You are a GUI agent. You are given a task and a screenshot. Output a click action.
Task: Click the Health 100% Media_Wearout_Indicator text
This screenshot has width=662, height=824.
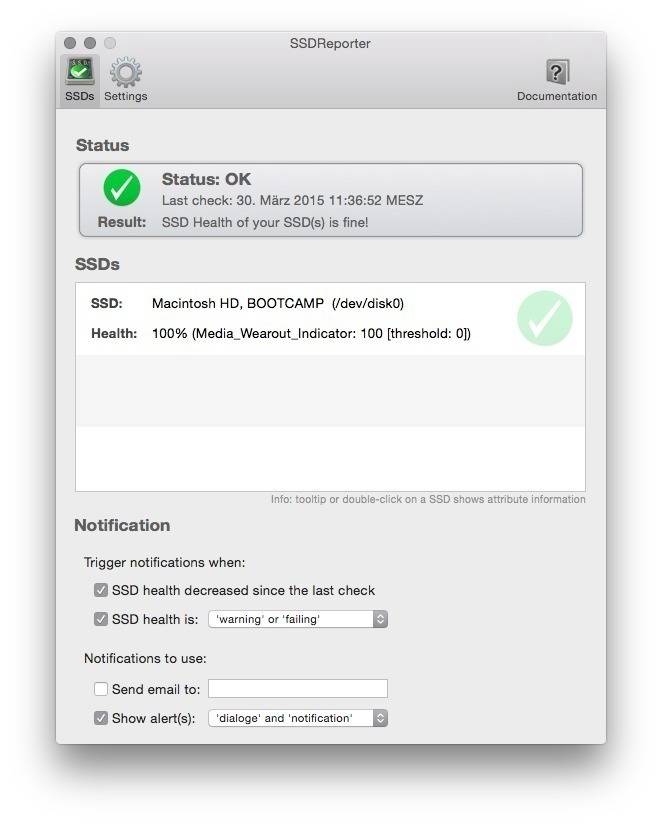tap(311, 334)
